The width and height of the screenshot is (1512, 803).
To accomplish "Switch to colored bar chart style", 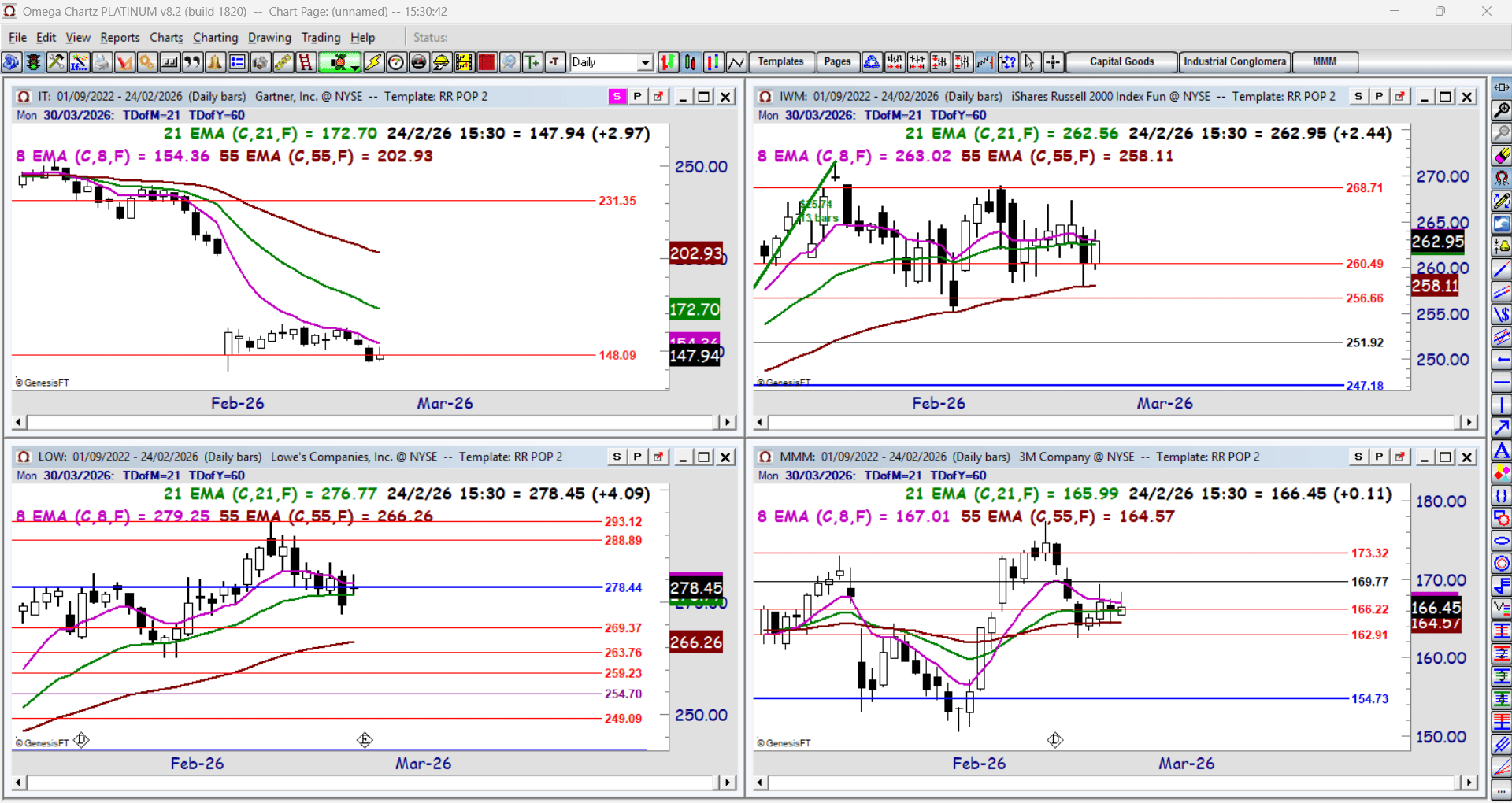I will click(x=713, y=62).
